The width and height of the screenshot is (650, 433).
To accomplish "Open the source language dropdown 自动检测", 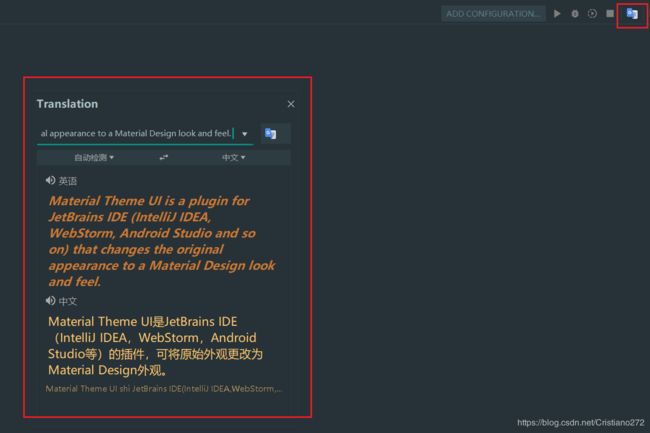I will [94, 157].
